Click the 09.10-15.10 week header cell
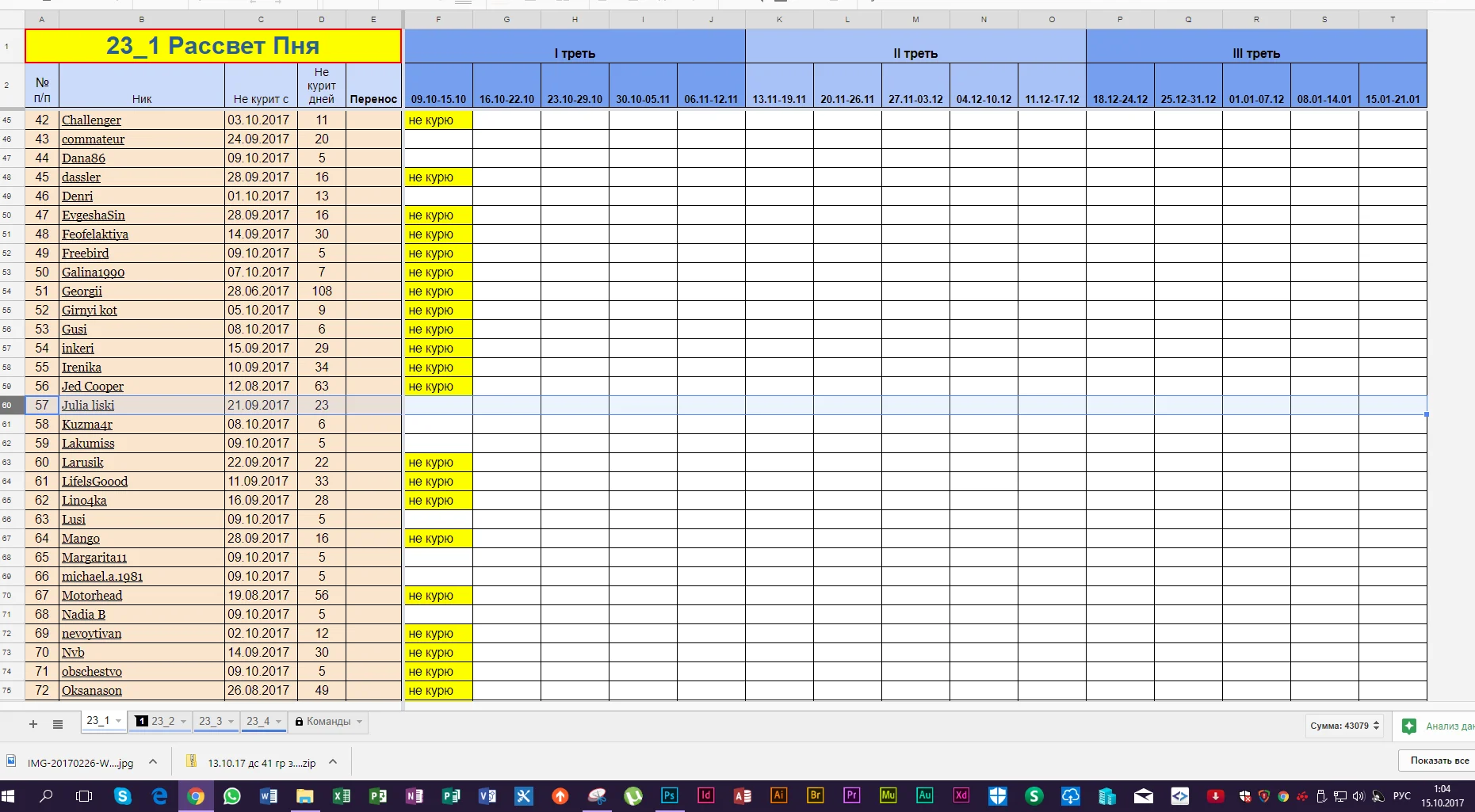Screen dimensions: 1475x812 438,86
